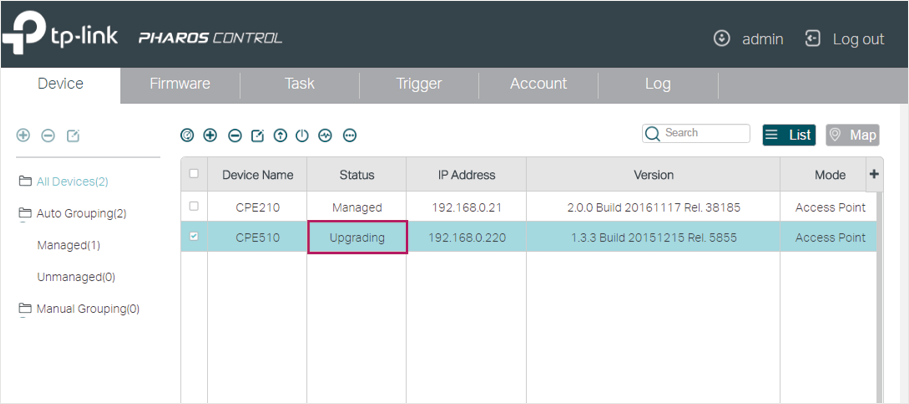
Task: Click the light edit group pencil icon
Action: tap(73, 136)
